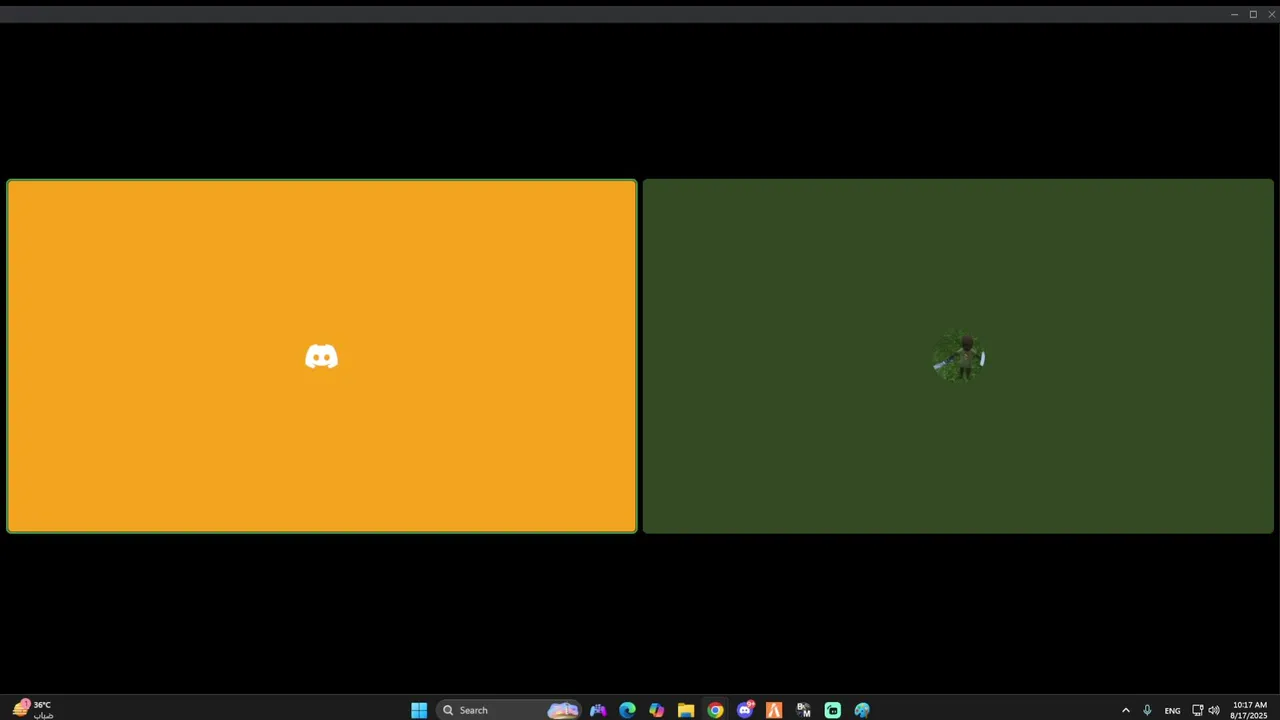This screenshot has height=720, width=1280.
Task: Select the green participant tile with avatar
Action: click(x=958, y=356)
